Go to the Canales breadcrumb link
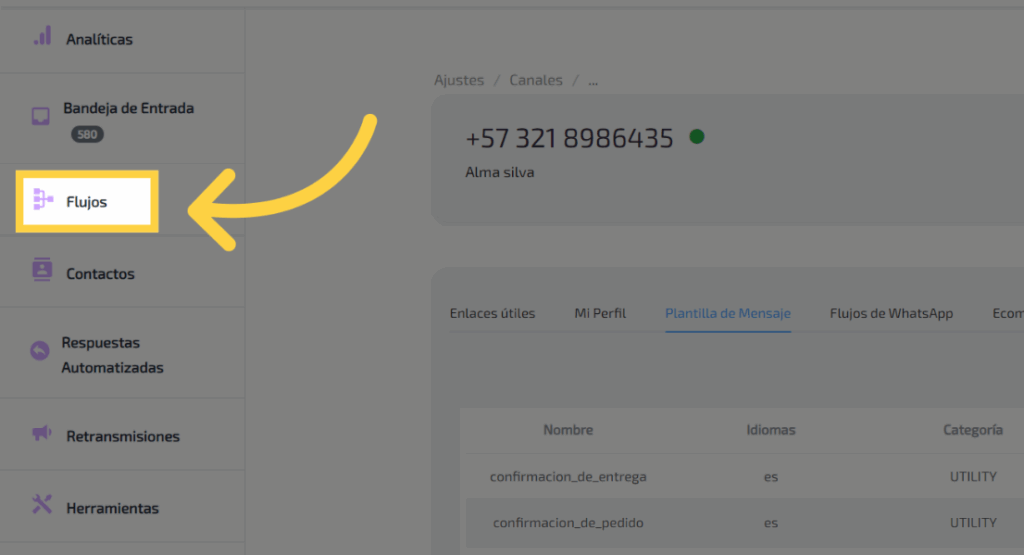 click(536, 80)
